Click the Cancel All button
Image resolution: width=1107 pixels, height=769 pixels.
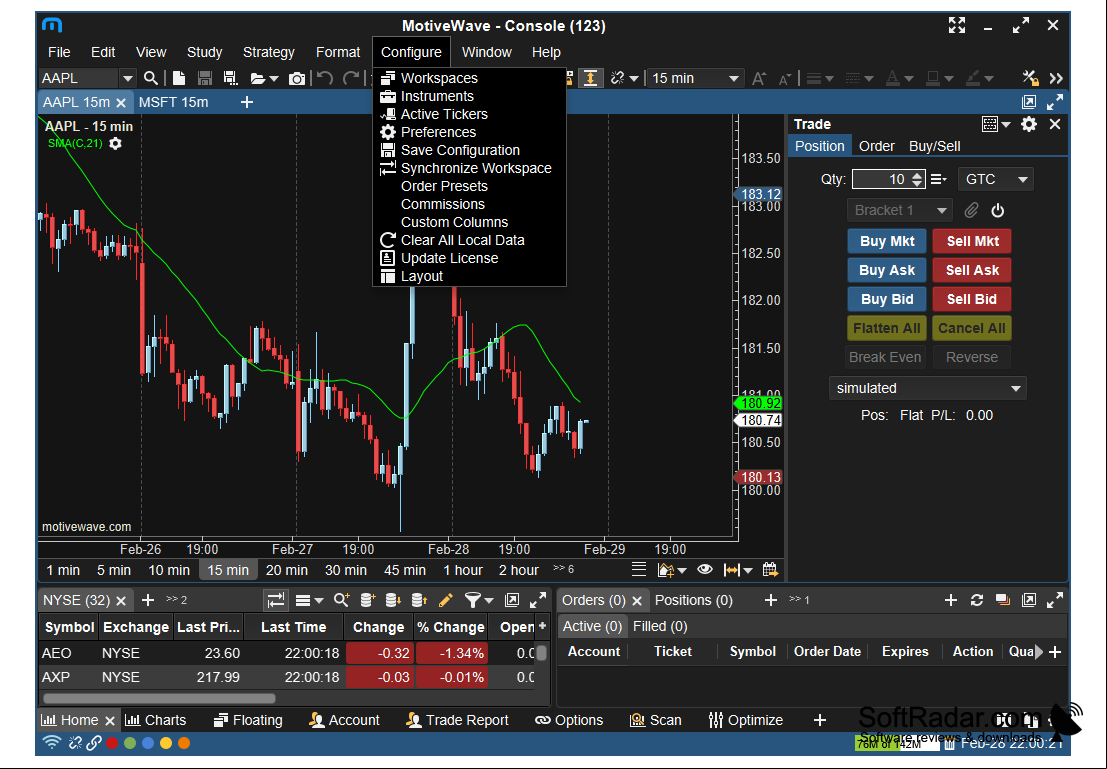point(972,328)
